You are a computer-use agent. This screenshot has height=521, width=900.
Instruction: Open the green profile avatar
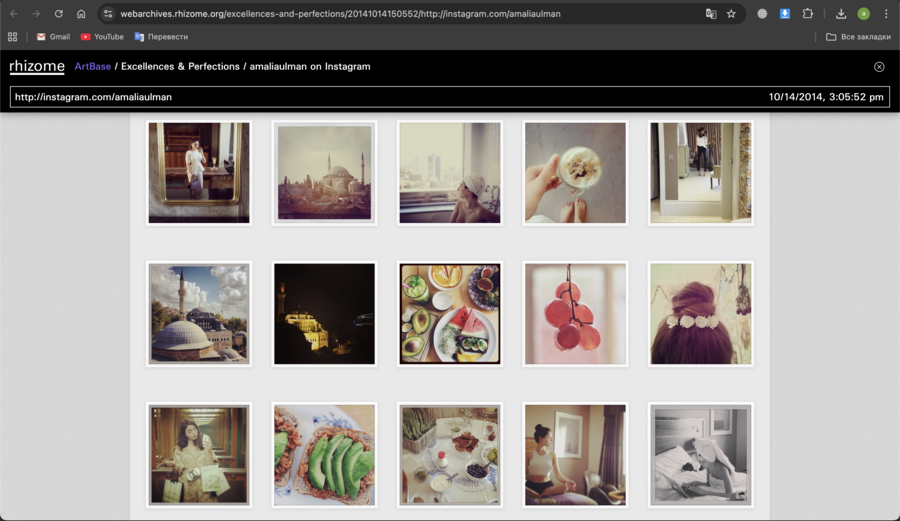click(x=863, y=14)
